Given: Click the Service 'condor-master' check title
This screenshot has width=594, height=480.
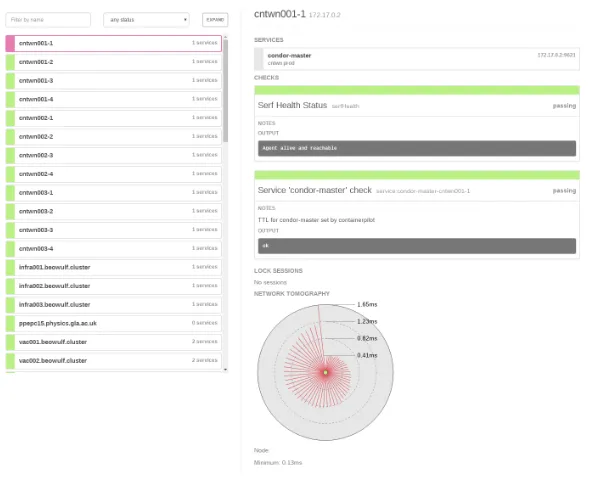Looking at the screenshot, I should click(314, 190).
